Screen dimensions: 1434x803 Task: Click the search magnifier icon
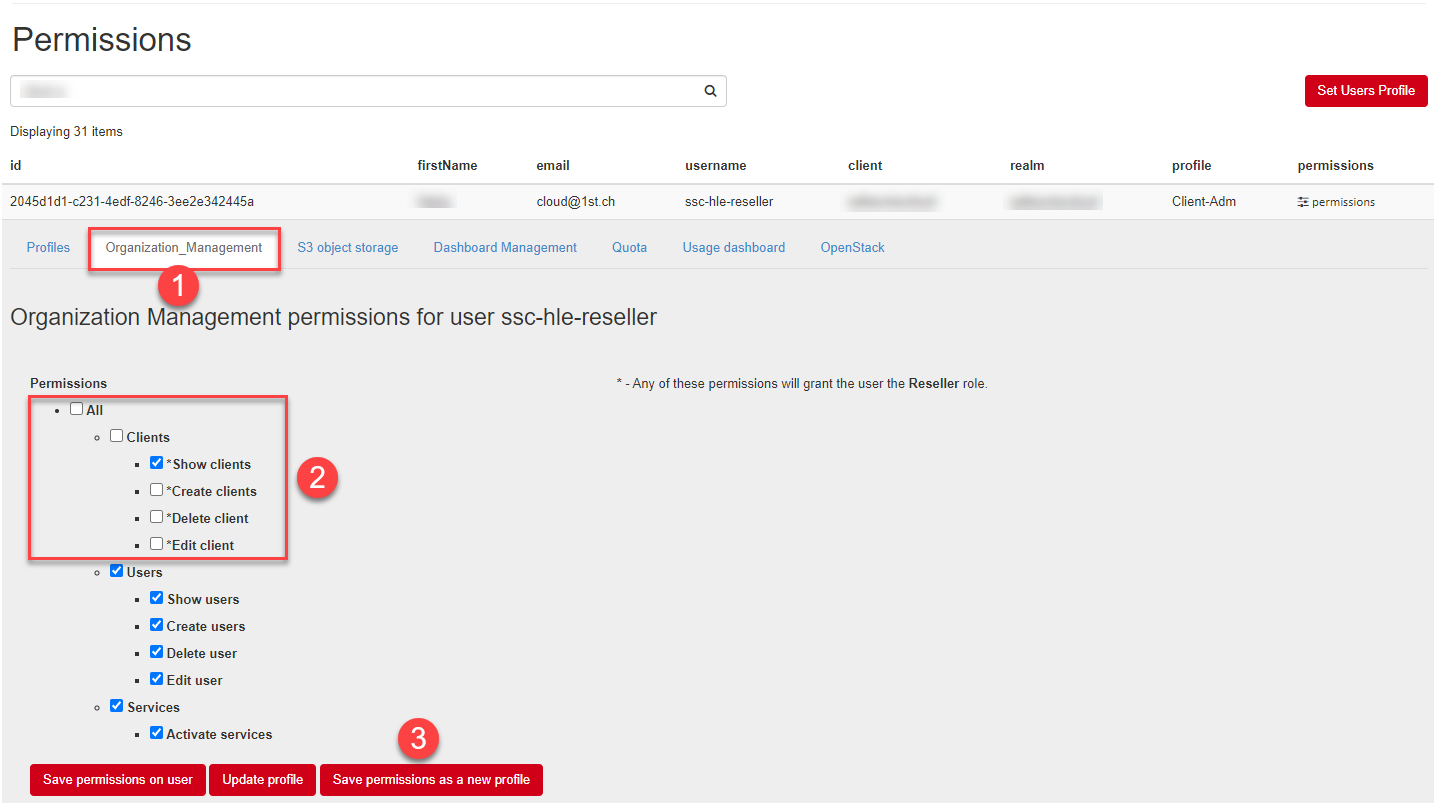[710, 91]
